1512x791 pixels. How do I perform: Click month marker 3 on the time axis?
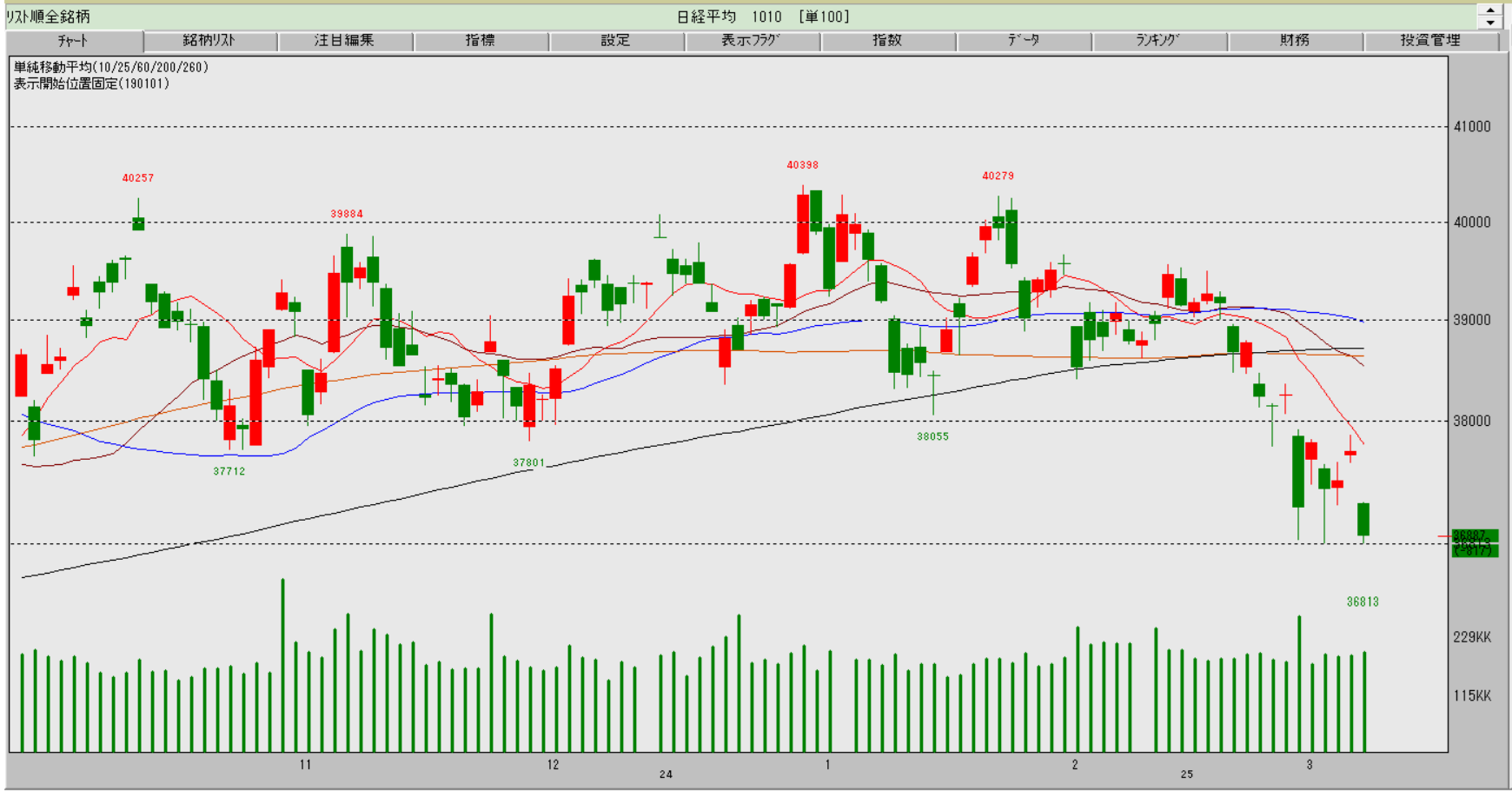pos(1310,765)
